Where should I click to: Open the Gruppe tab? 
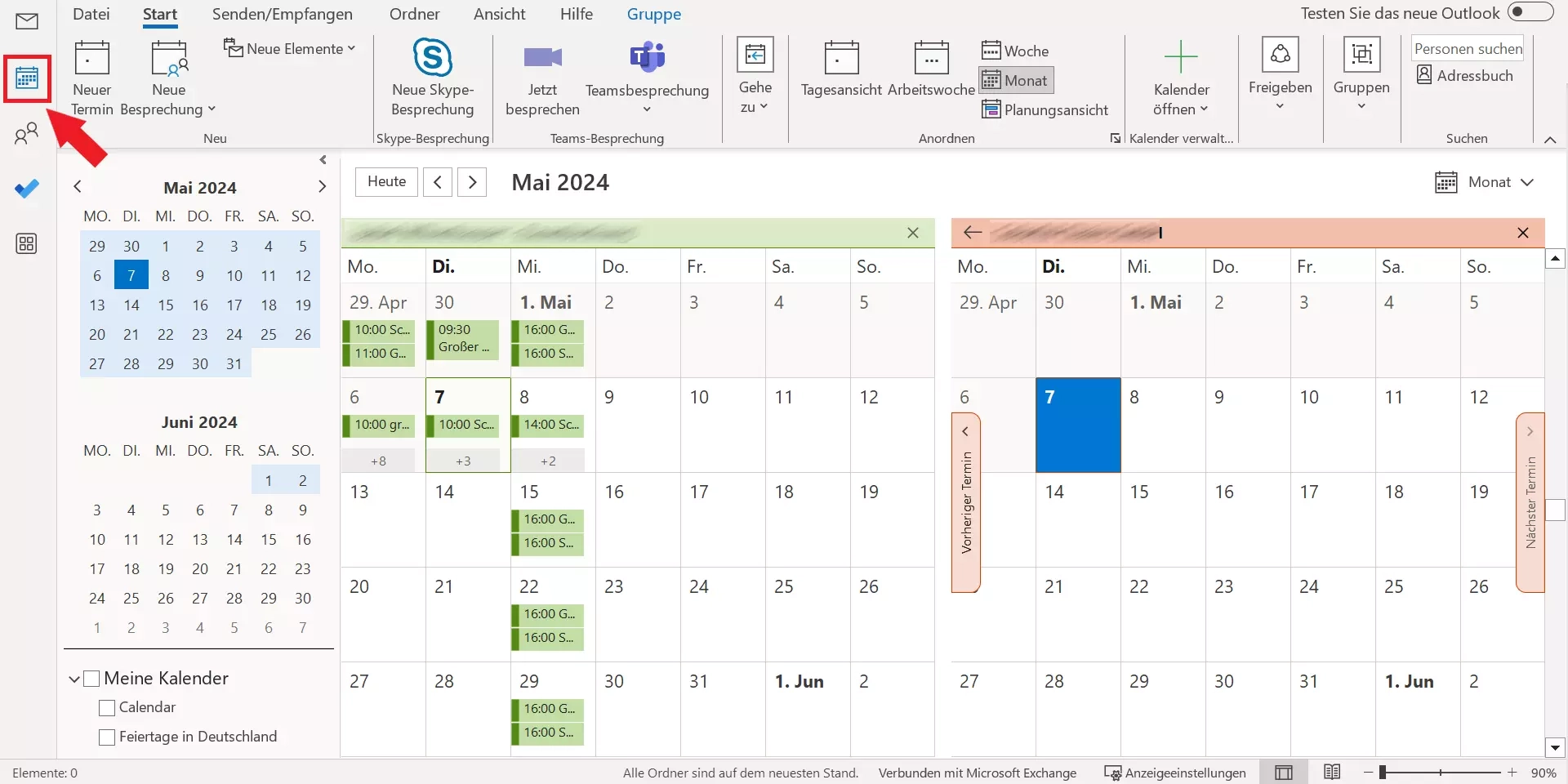pos(654,14)
